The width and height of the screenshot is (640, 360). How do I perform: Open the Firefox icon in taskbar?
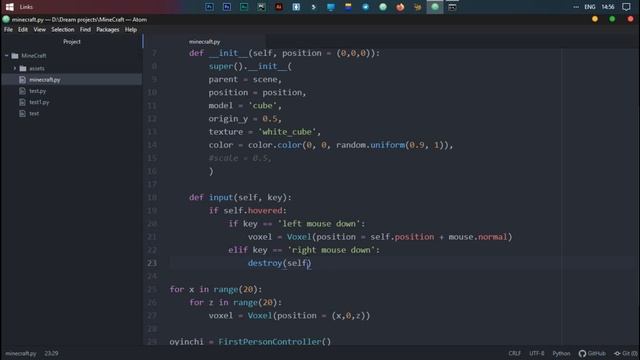400,7
